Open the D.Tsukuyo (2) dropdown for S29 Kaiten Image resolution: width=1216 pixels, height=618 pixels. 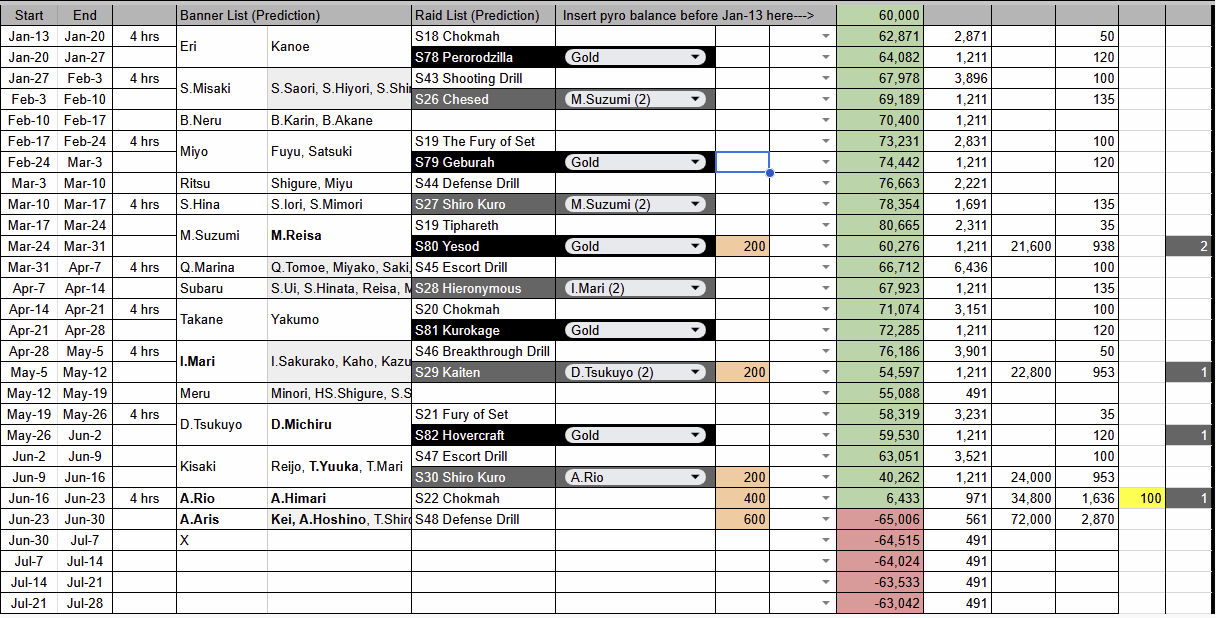[635, 372]
